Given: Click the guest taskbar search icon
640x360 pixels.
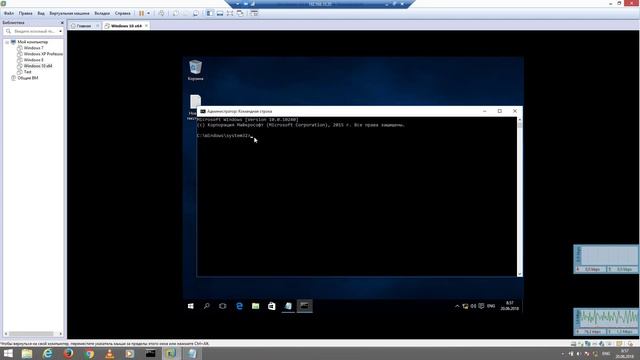Looking at the screenshot, I should (x=207, y=306).
